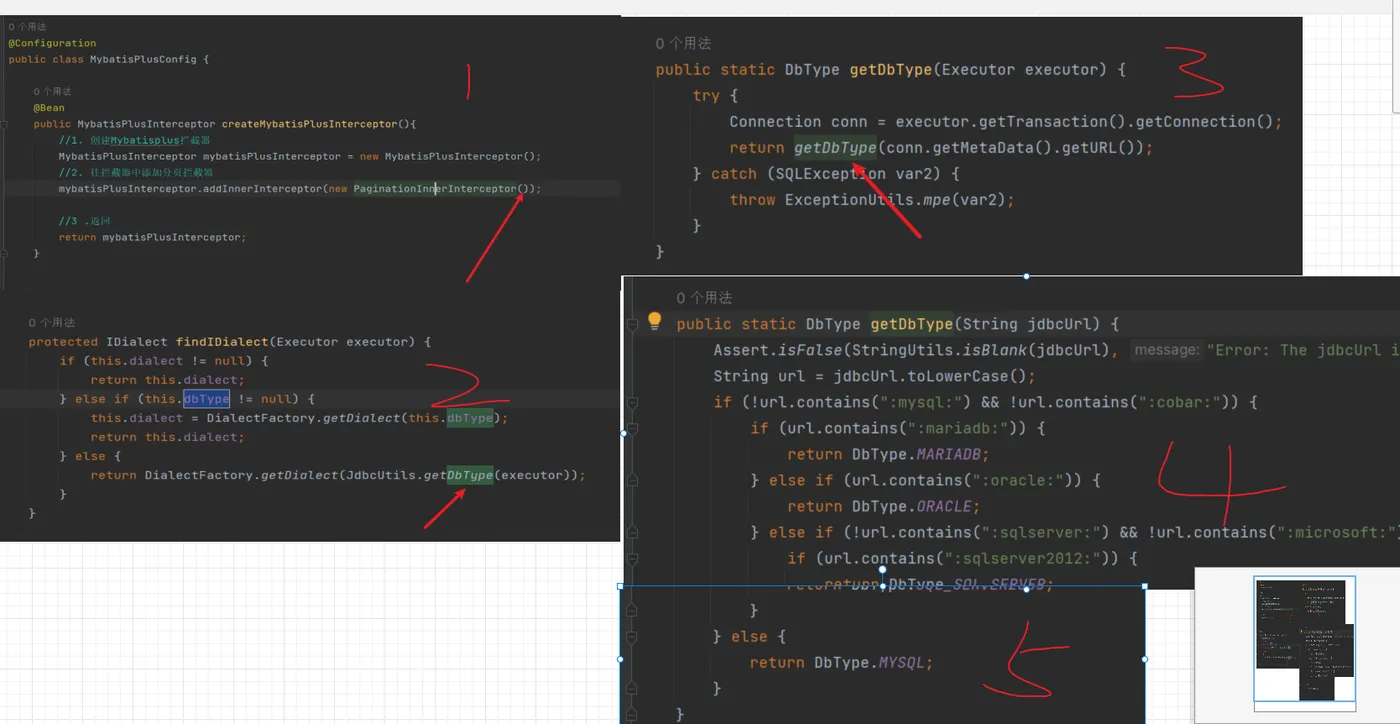
Task: Click the "//2." comment about adding pagination interceptor
Action: 136,172
